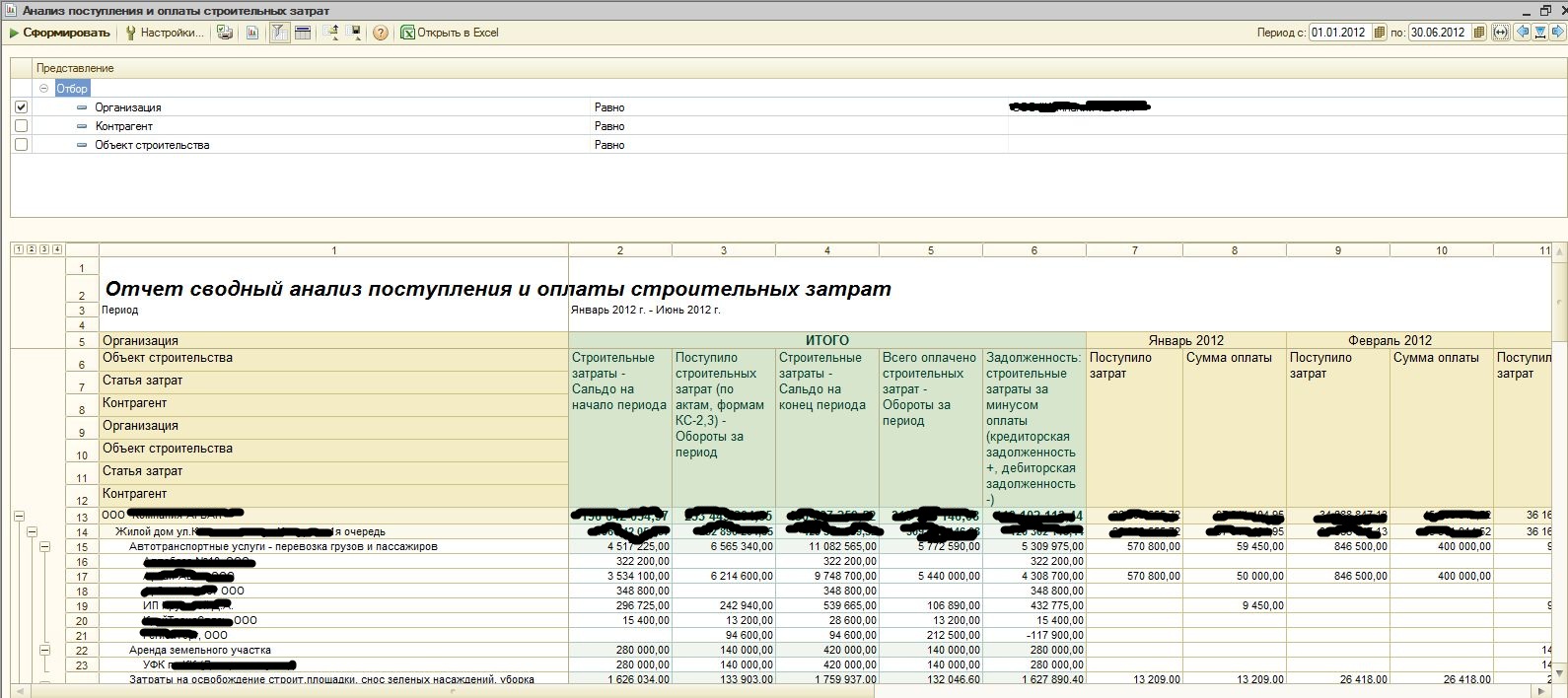Click the Январь 2012 г. - Июнь 2012 г. cell
1568x698 pixels.
(x=646, y=310)
